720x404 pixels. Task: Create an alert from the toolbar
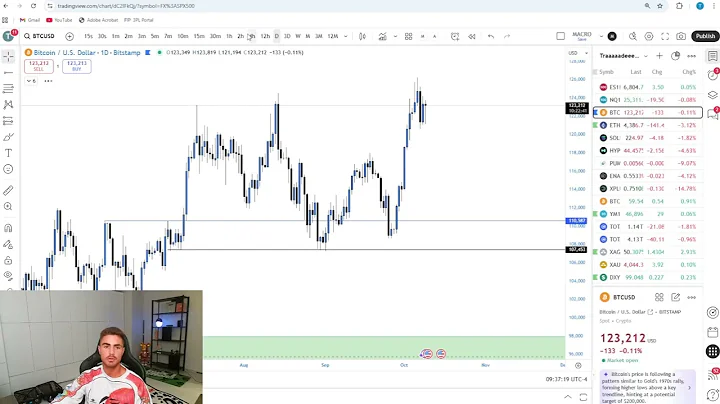click(x=455, y=36)
